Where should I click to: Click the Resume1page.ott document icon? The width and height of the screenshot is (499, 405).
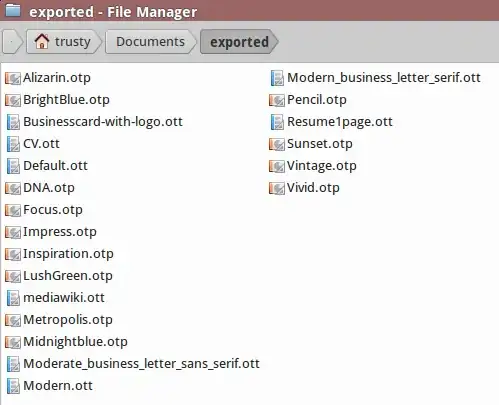coord(277,122)
